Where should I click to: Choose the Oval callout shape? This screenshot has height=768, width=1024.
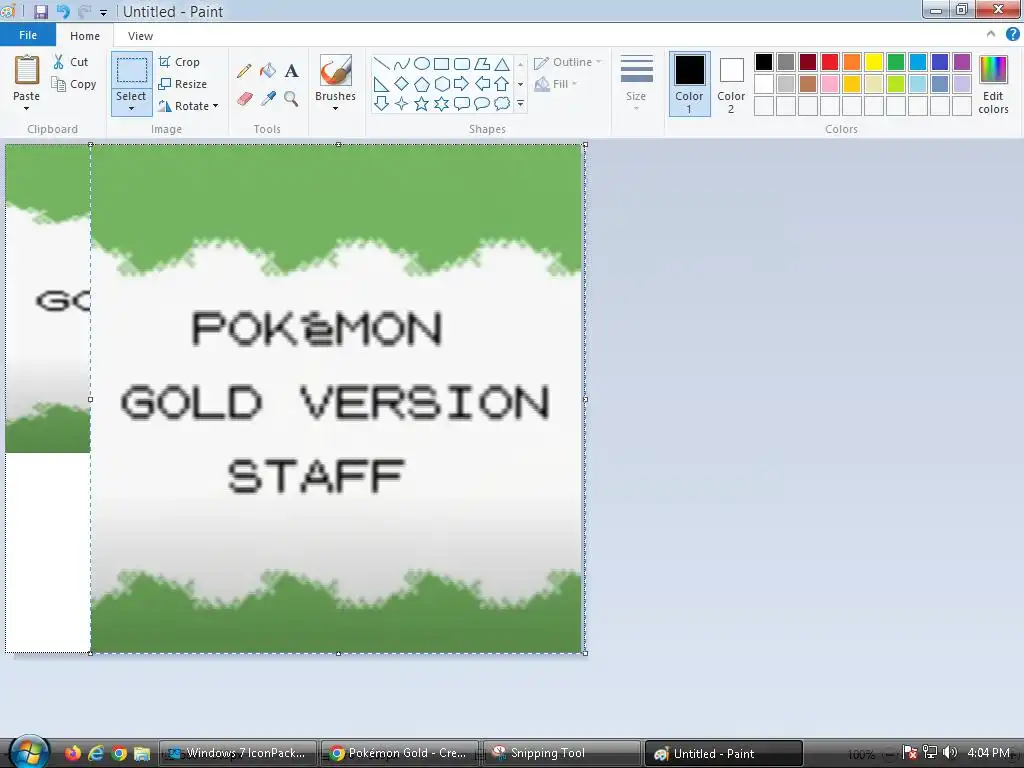pos(482,103)
